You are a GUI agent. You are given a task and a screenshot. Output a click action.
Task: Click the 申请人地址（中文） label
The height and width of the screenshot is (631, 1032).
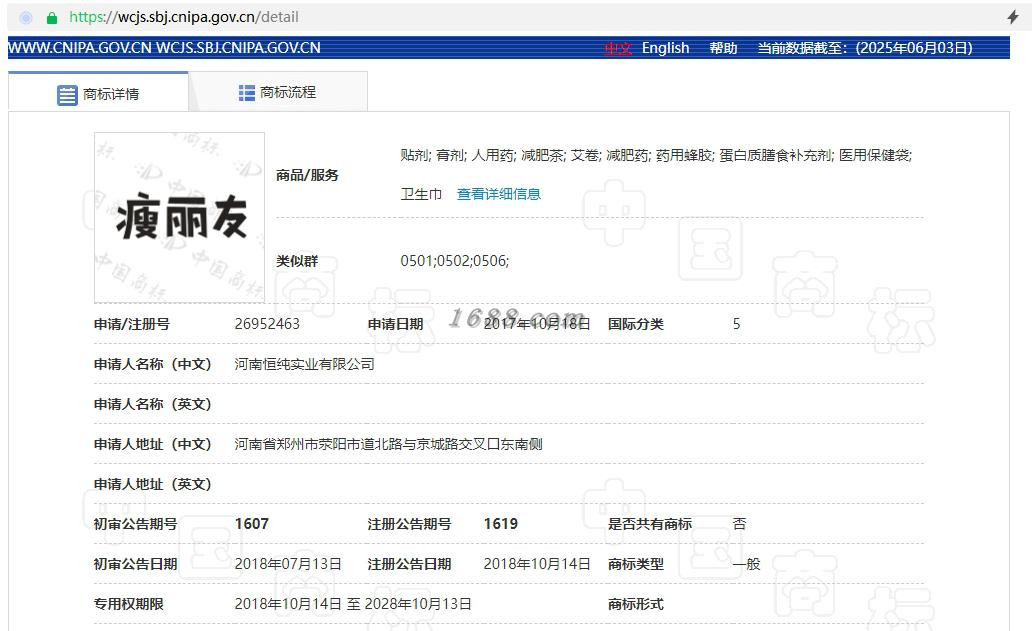[x=153, y=444]
